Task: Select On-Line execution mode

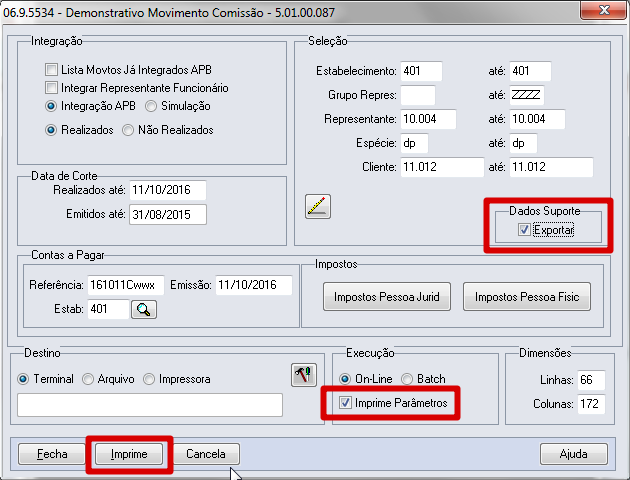Action: (x=345, y=379)
